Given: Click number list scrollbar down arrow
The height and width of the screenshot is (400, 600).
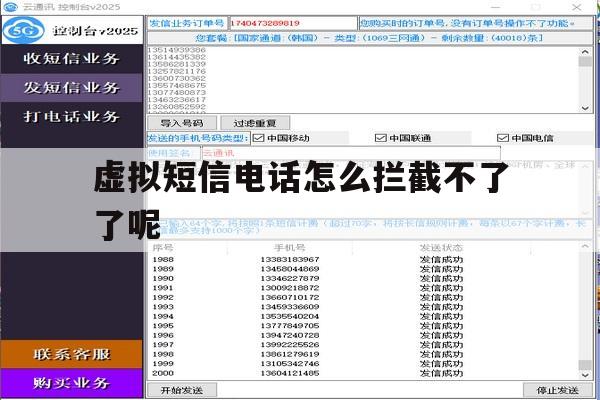Looking at the screenshot, I should point(585,108).
